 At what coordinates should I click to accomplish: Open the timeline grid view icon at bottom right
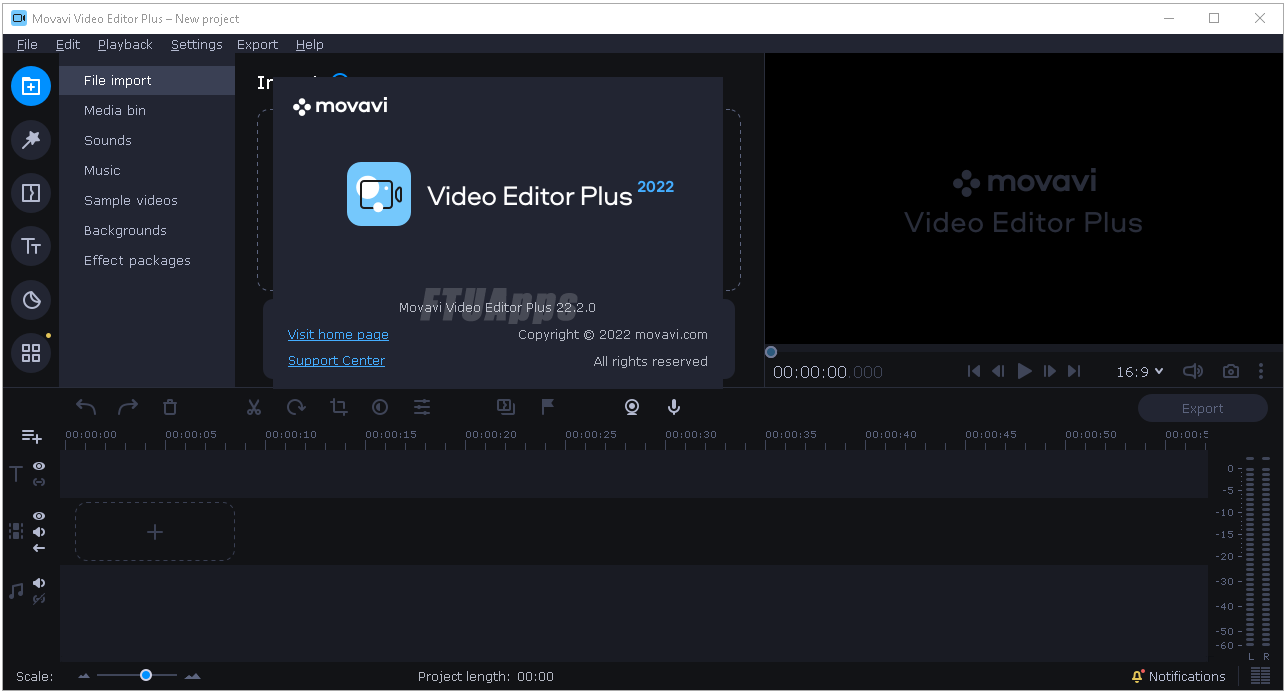(x=1260, y=676)
